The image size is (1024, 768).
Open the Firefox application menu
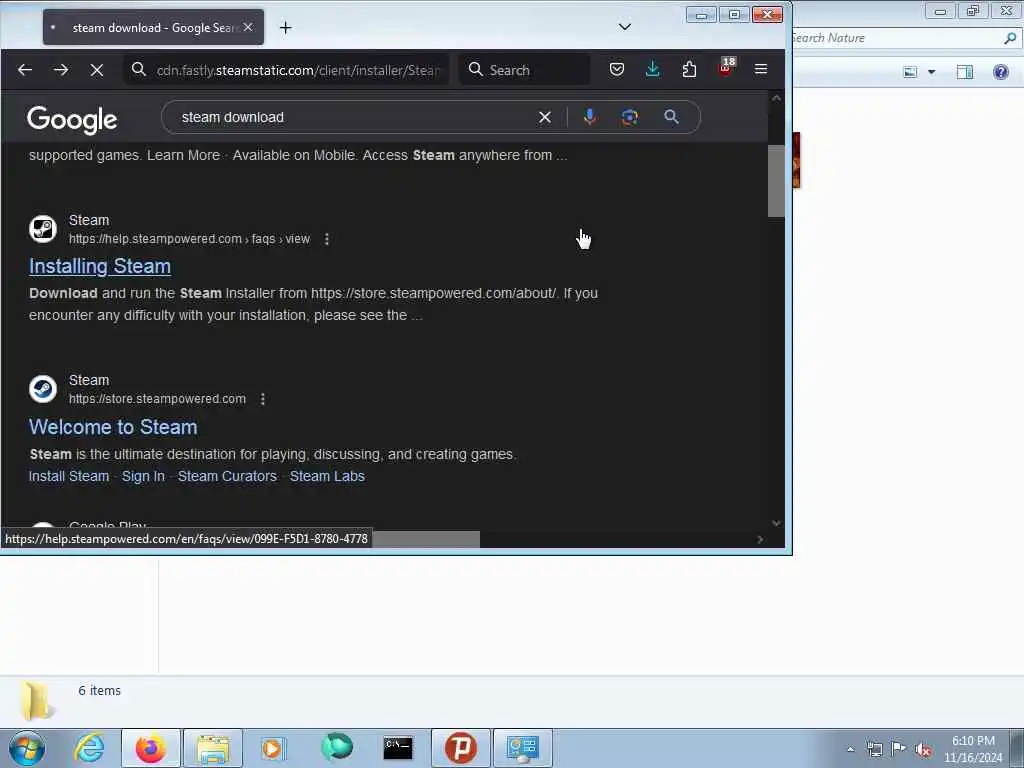[761, 69]
